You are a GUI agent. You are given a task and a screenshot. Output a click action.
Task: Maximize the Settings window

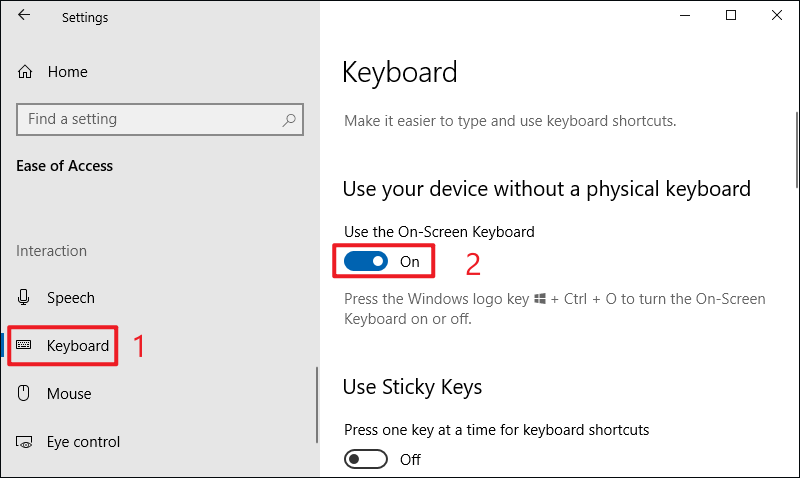pyautogui.click(x=731, y=15)
